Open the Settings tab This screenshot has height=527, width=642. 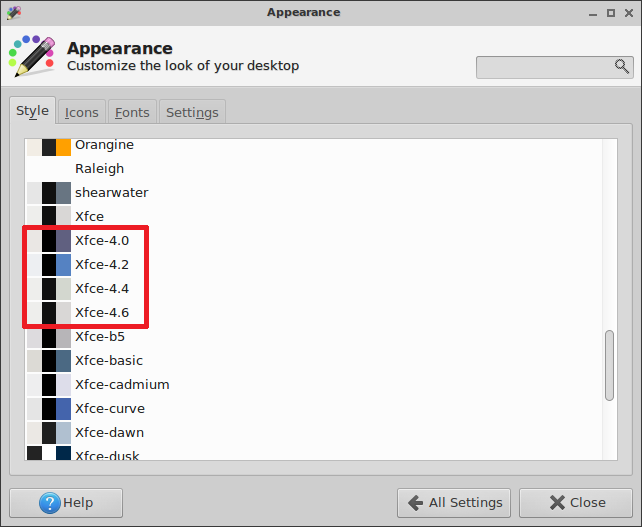coord(192,112)
